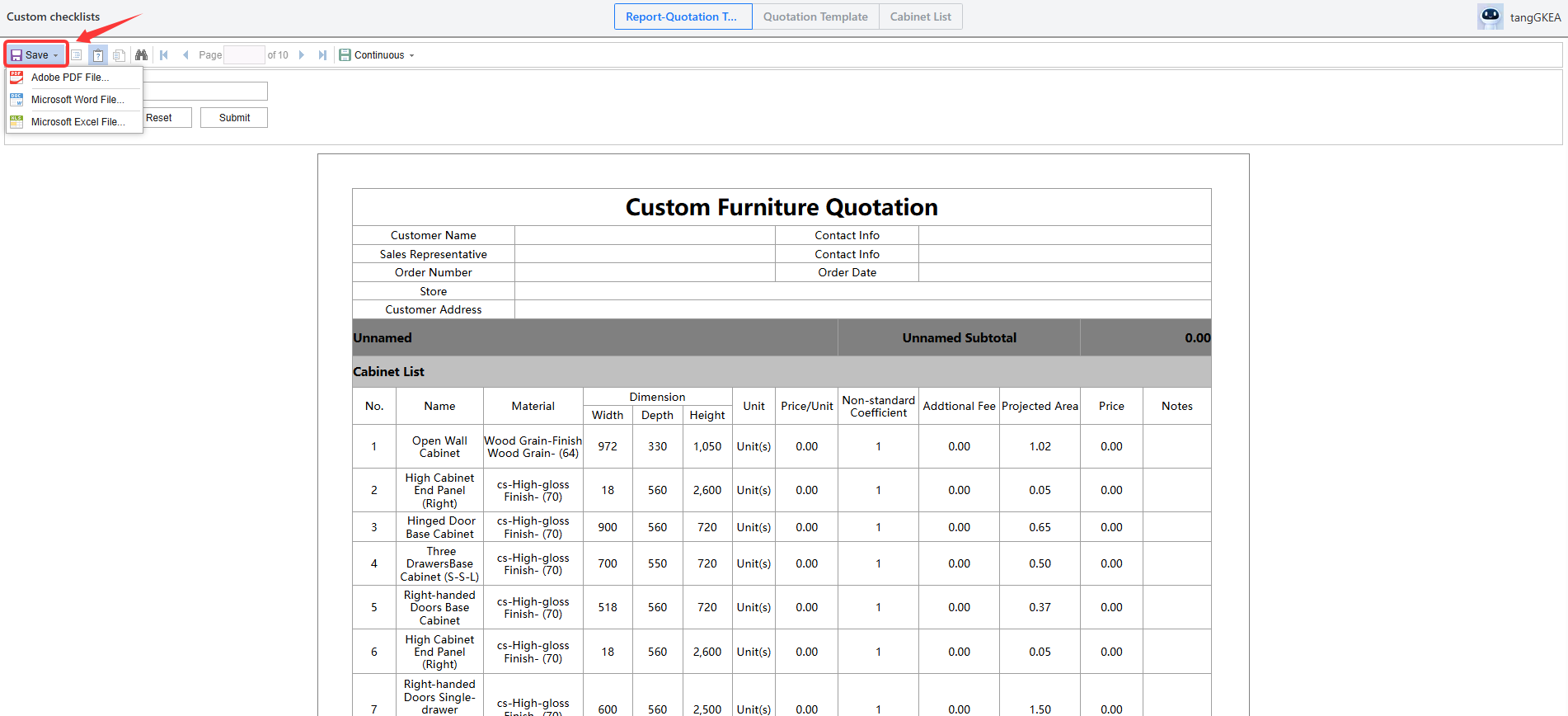The image size is (1568, 716).
Task: Click the 900 width value
Action: tap(608, 527)
